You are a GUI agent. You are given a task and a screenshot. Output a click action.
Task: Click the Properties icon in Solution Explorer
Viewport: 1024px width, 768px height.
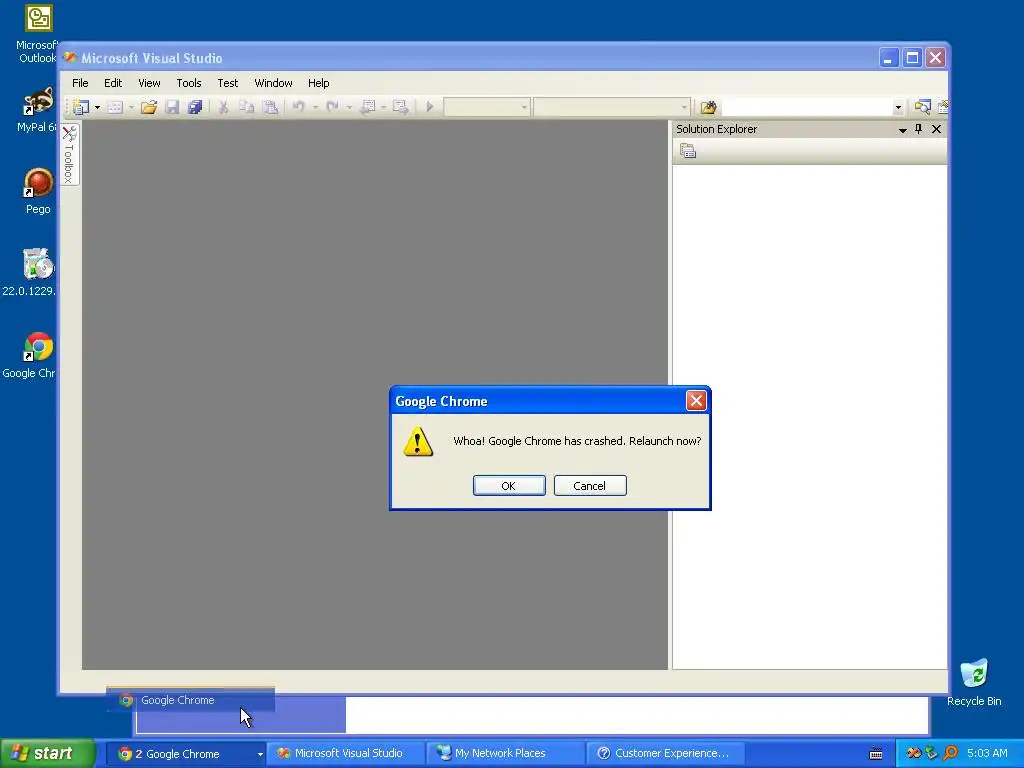click(x=688, y=152)
